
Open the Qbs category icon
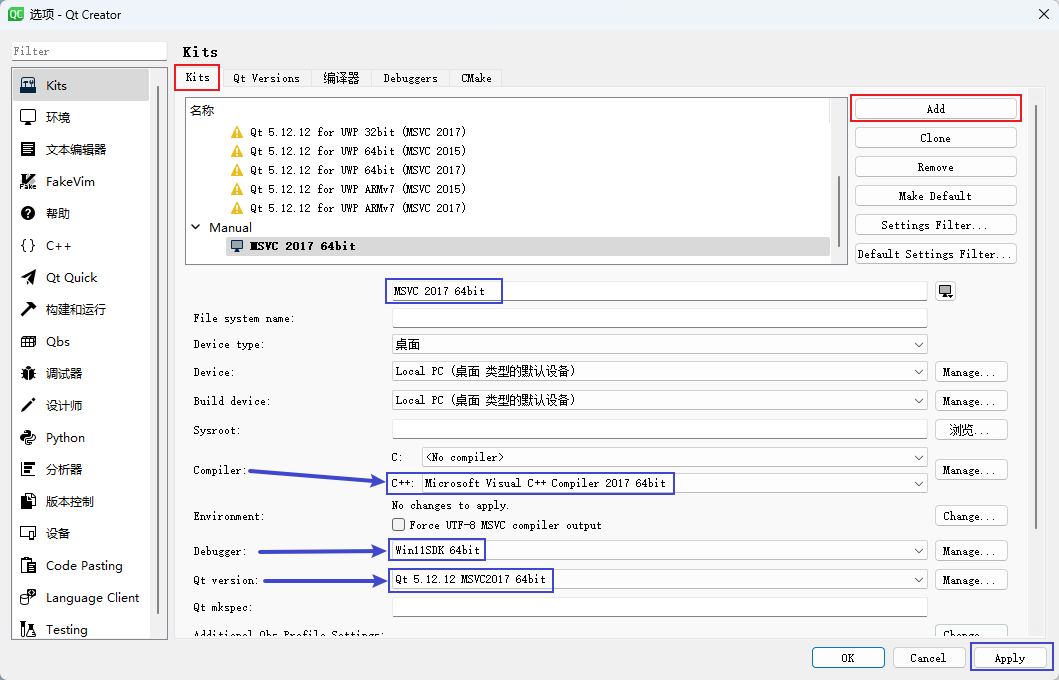[28, 342]
